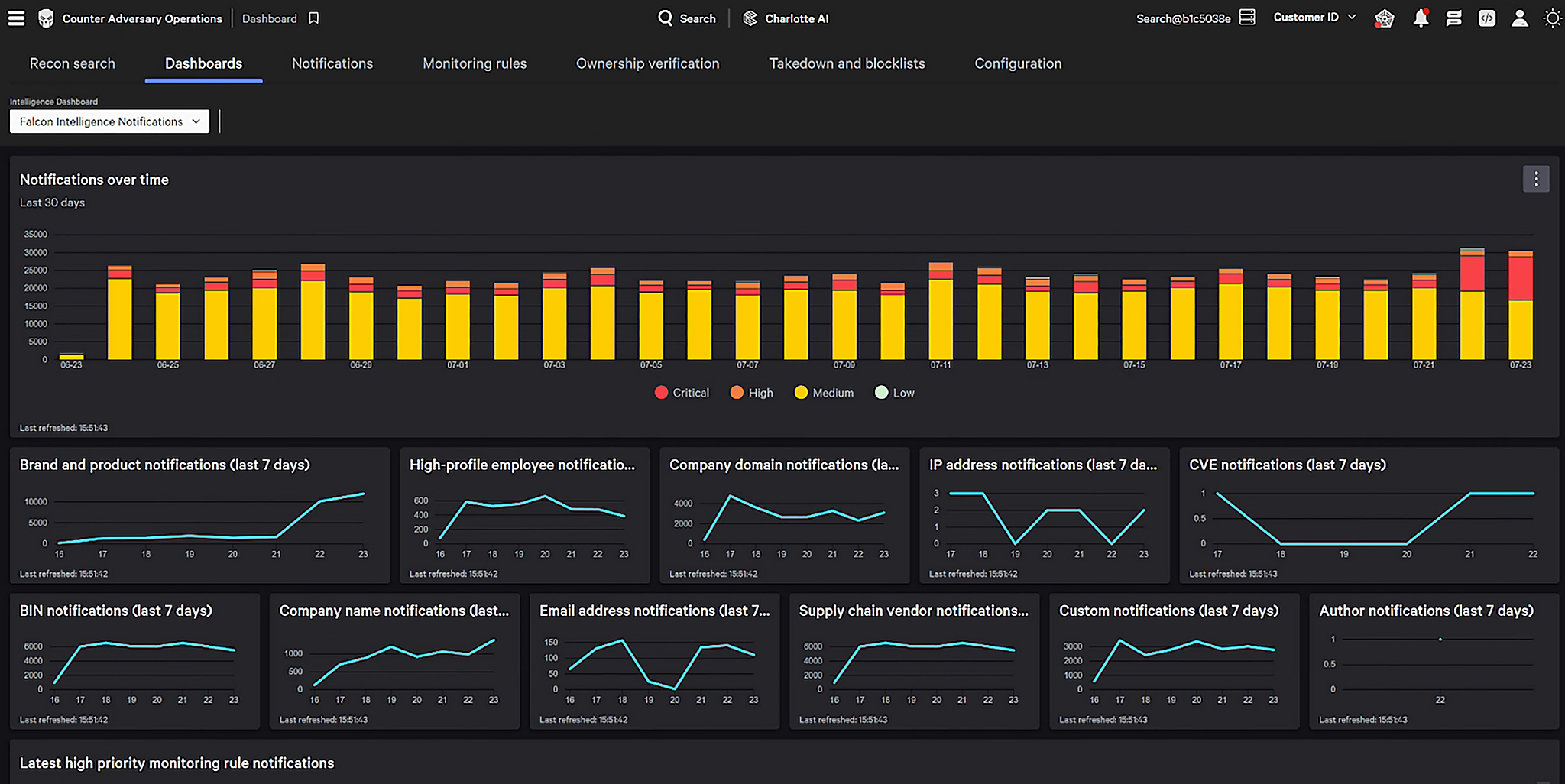Open Takedown and blocklists tab

click(847, 63)
